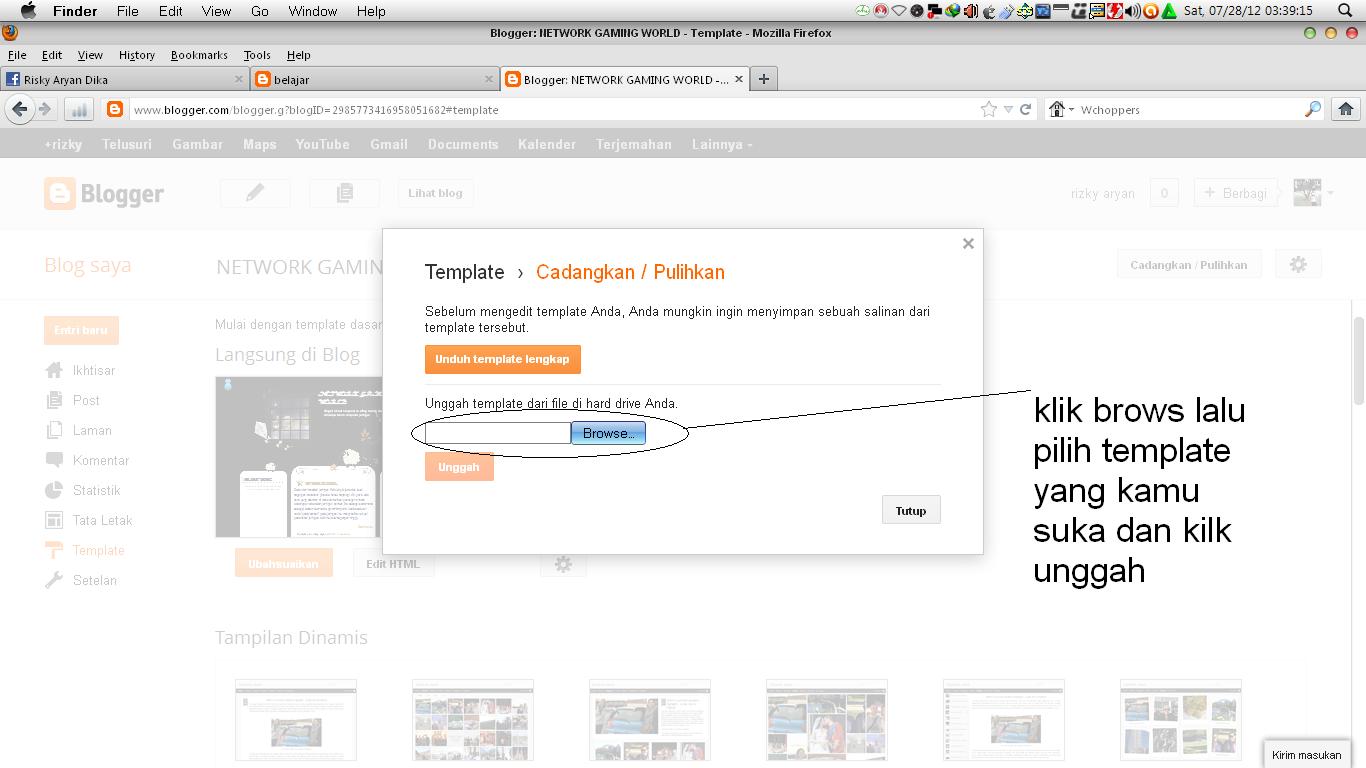Close the belajar tab

pos(489,79)
